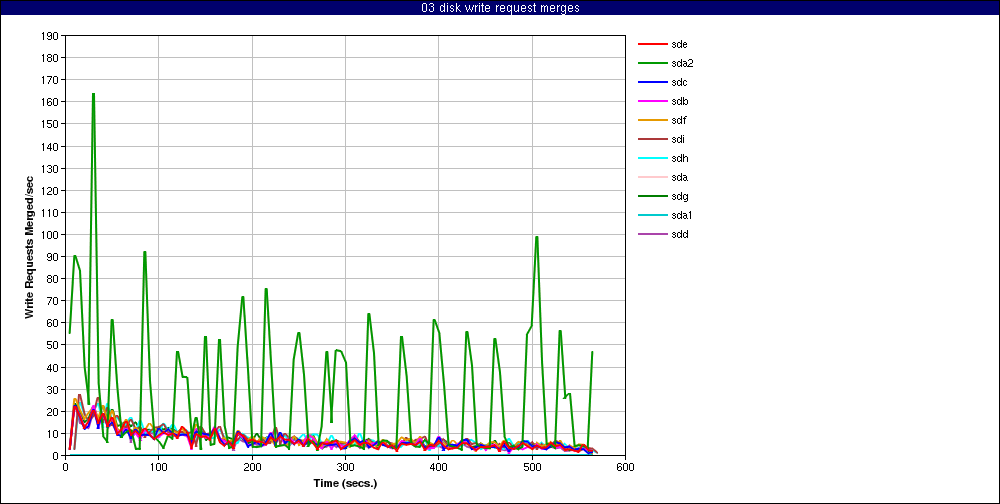Click the y-axis value 70
1000x504 pixels.
(x=54, y=301)
